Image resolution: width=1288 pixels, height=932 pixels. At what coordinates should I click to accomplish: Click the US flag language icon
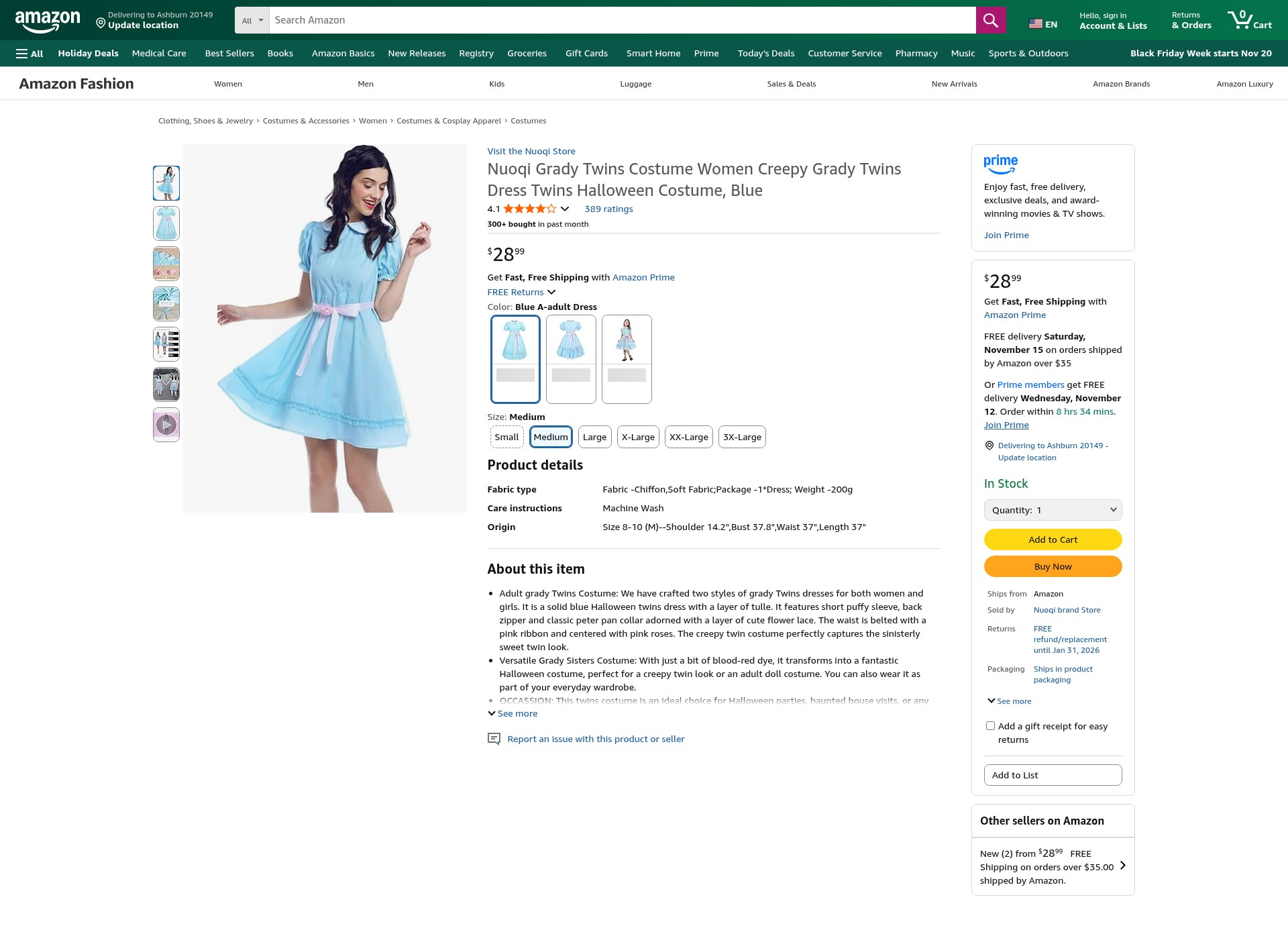pos(1036,24)
